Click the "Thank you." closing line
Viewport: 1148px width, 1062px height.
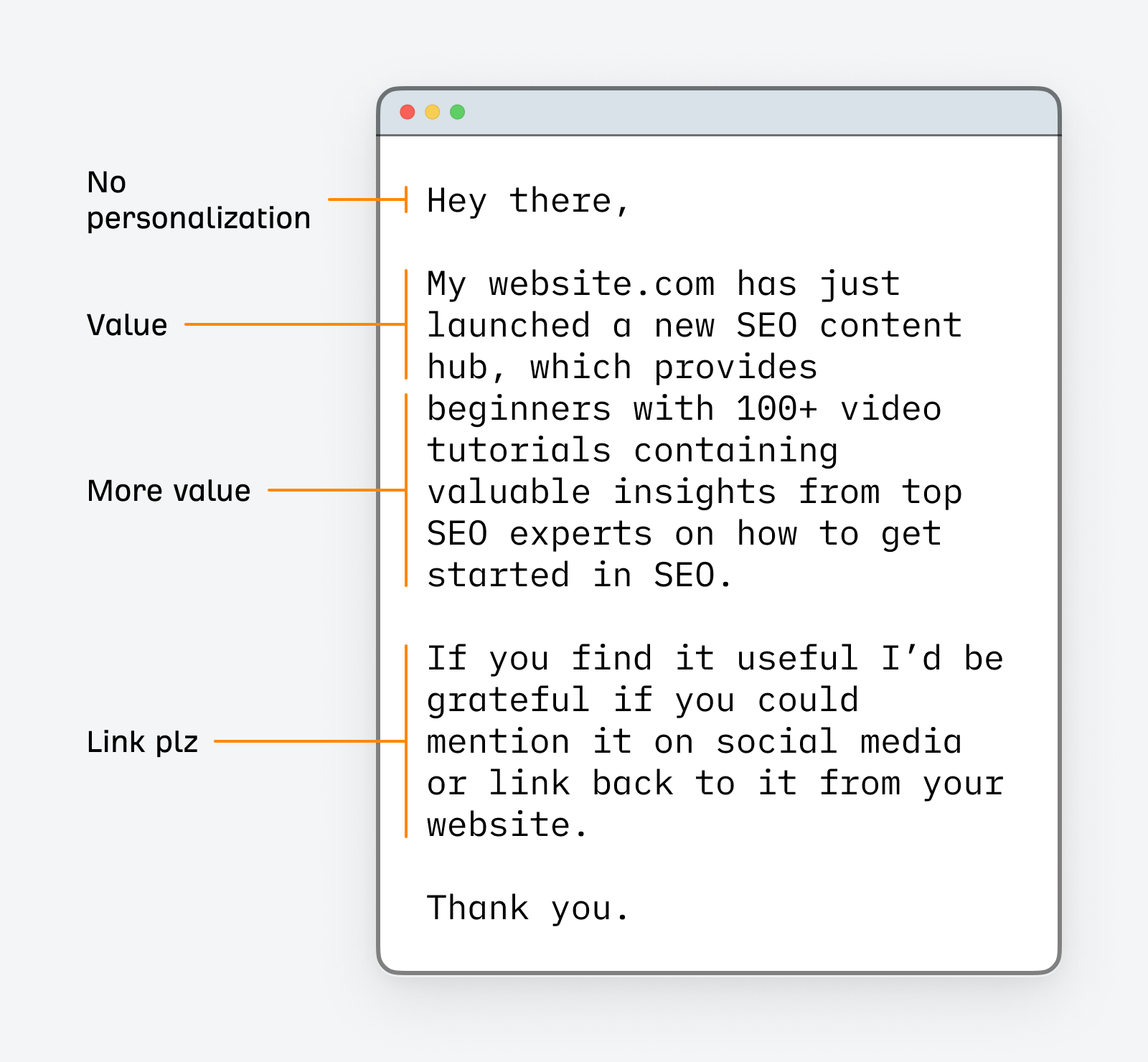click(x=528, y=908)
